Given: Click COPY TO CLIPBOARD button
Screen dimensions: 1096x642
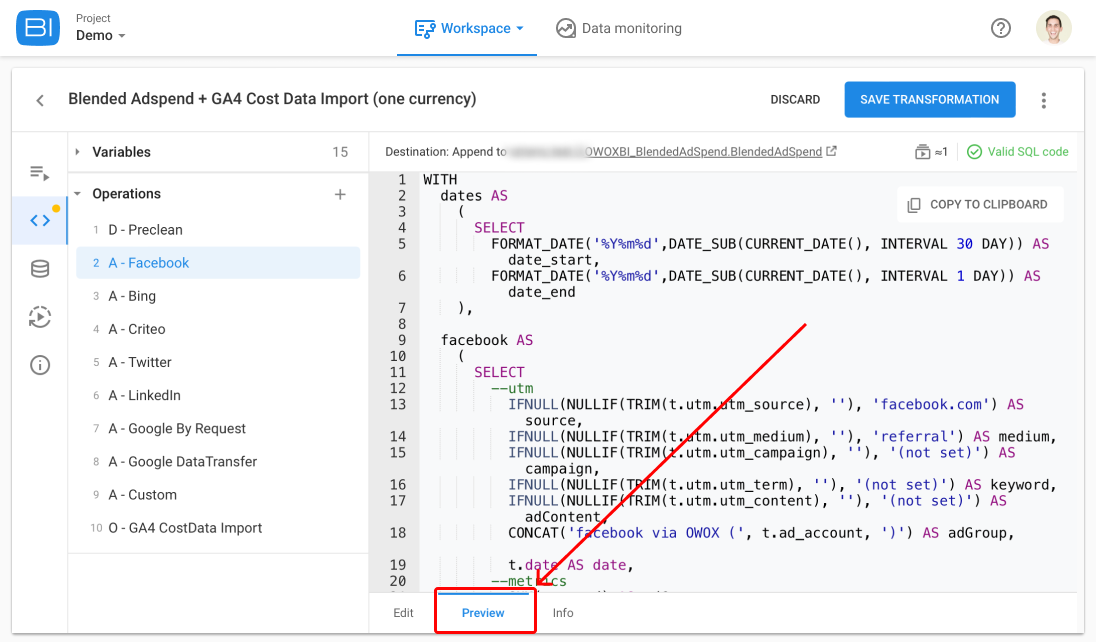Looking at the screenshot, I should point(980,205).
